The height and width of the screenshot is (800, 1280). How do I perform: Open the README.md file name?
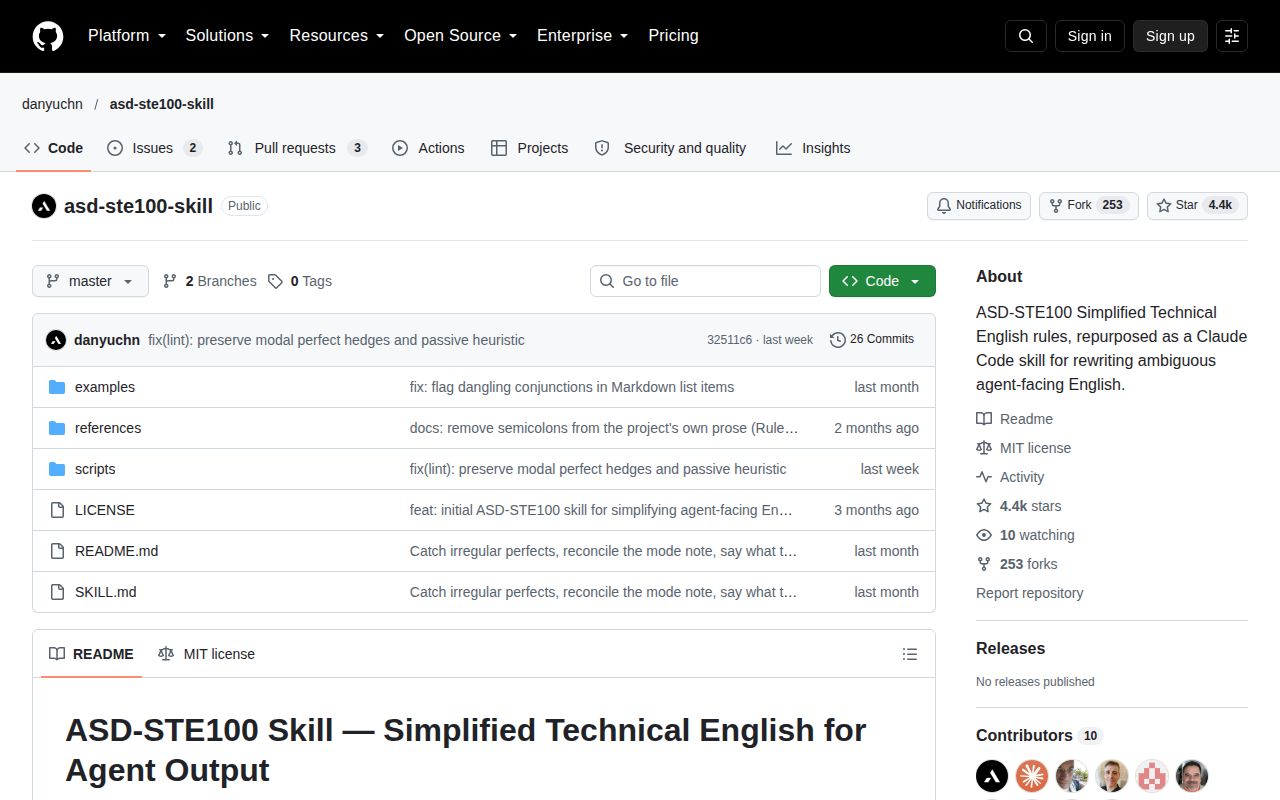(x=116, y=551)
